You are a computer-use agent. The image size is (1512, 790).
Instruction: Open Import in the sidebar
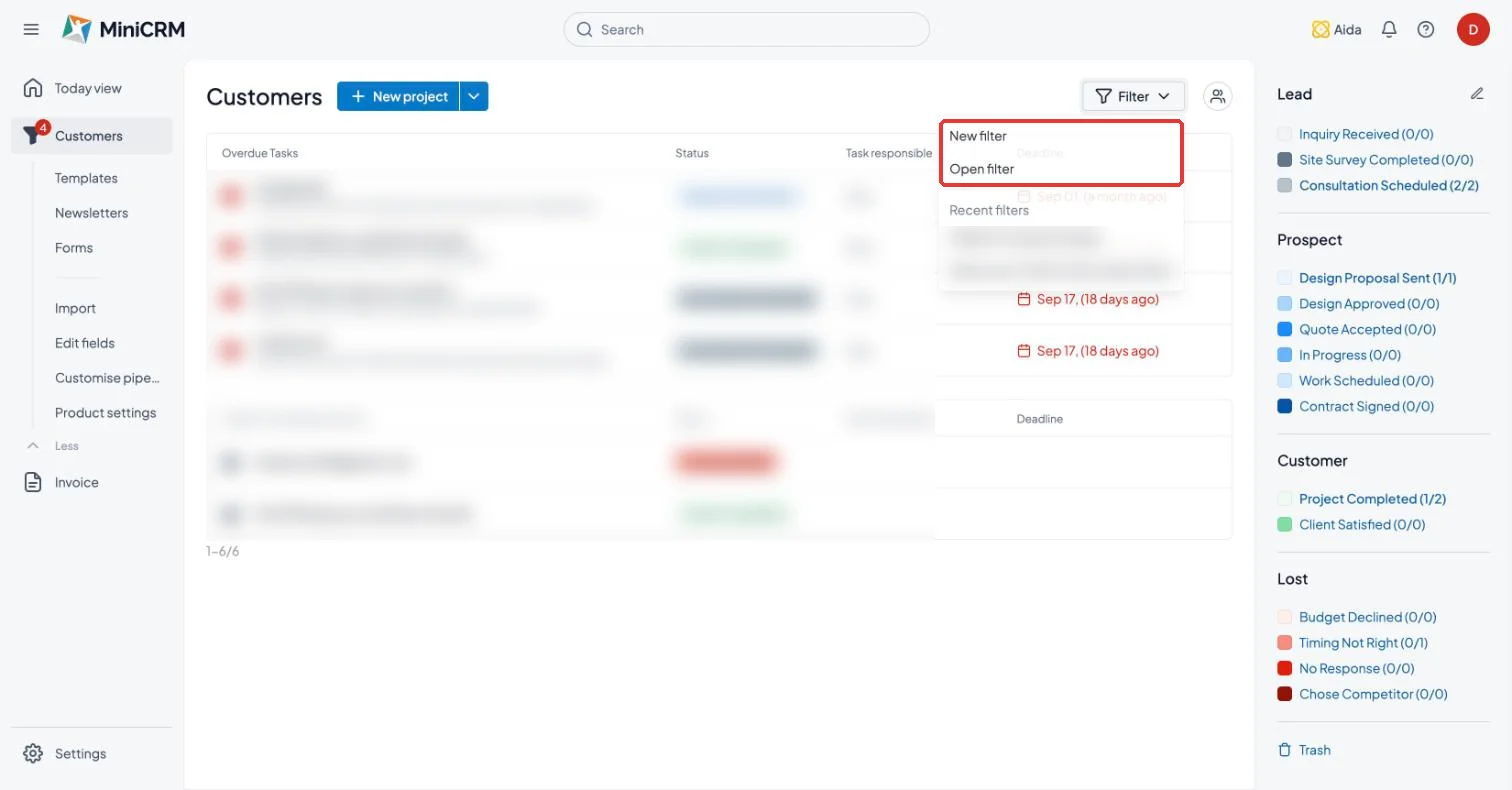(x=75, y=308)
